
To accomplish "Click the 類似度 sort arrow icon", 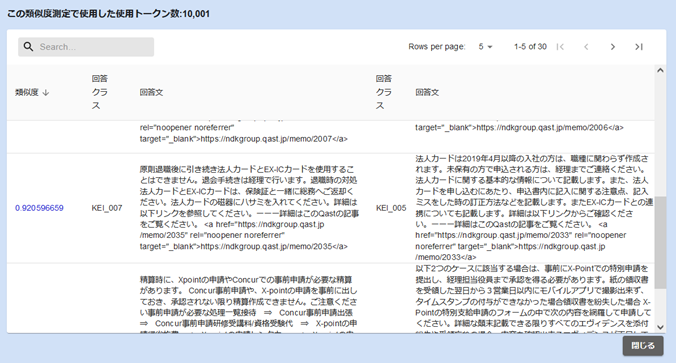I will pyautogui.click(x=46, y=92).
